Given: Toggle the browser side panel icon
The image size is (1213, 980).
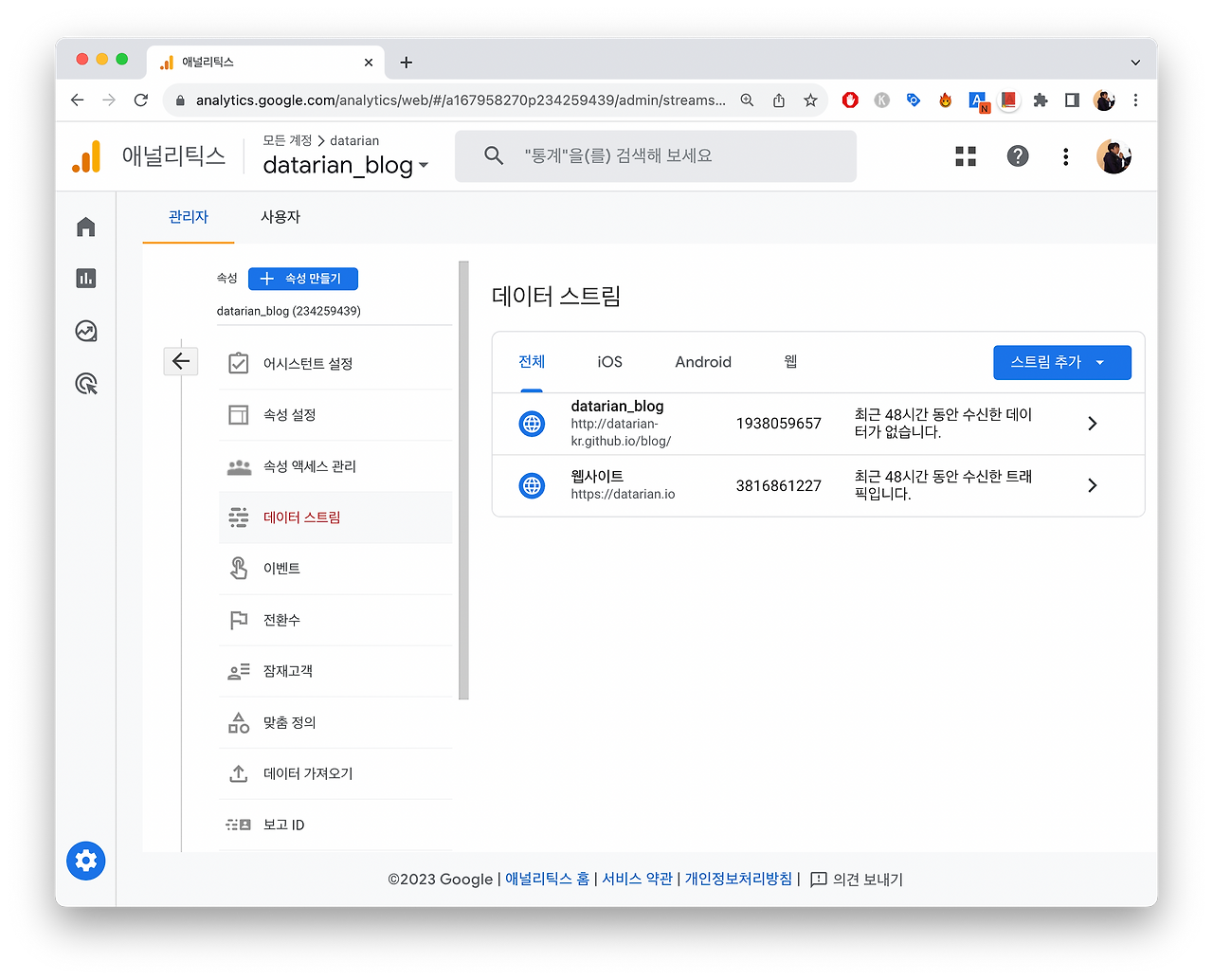Looking at the screenshot, I should (x=1072, y=100).
